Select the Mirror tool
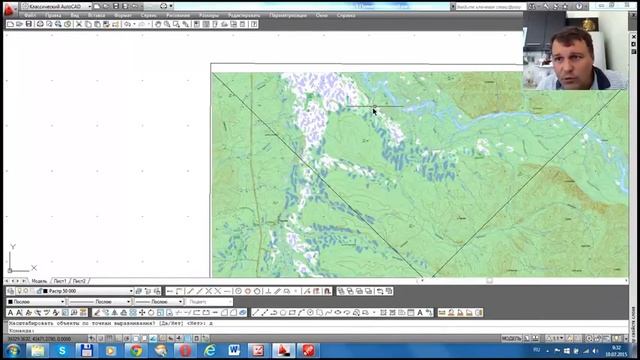The width and height of the screenshot is (640, 360). click(115, 313)
